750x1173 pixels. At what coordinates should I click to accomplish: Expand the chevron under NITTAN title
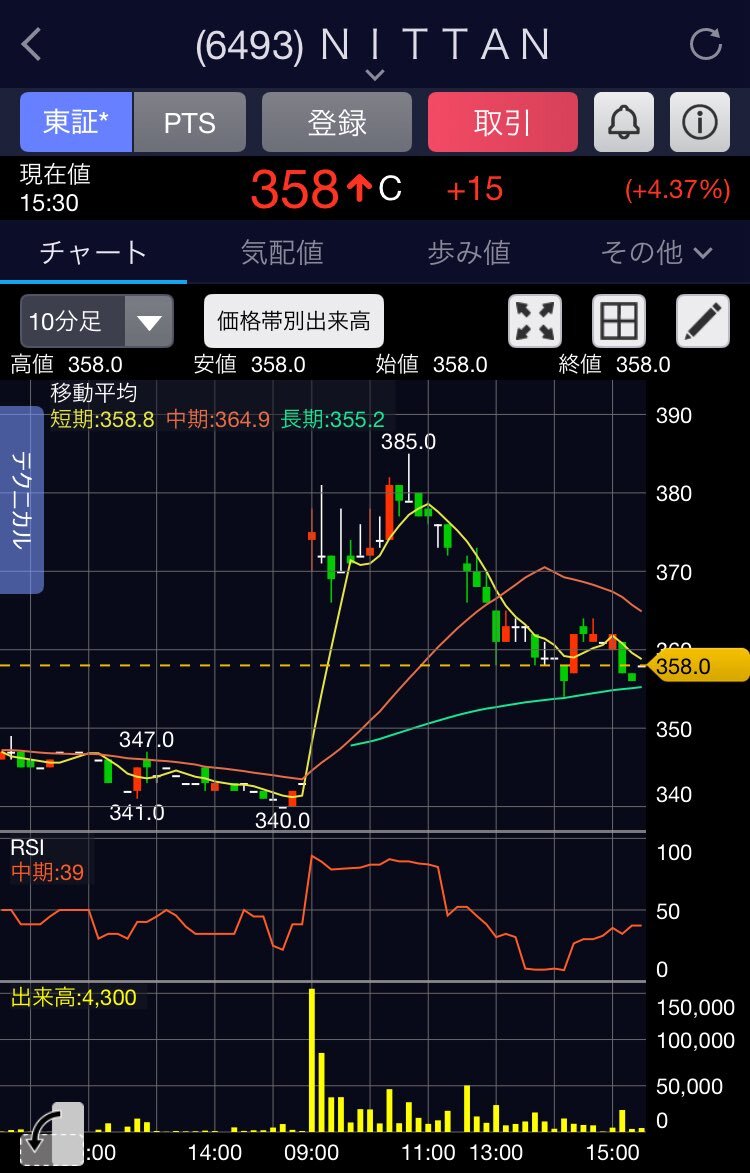[374, 76]
